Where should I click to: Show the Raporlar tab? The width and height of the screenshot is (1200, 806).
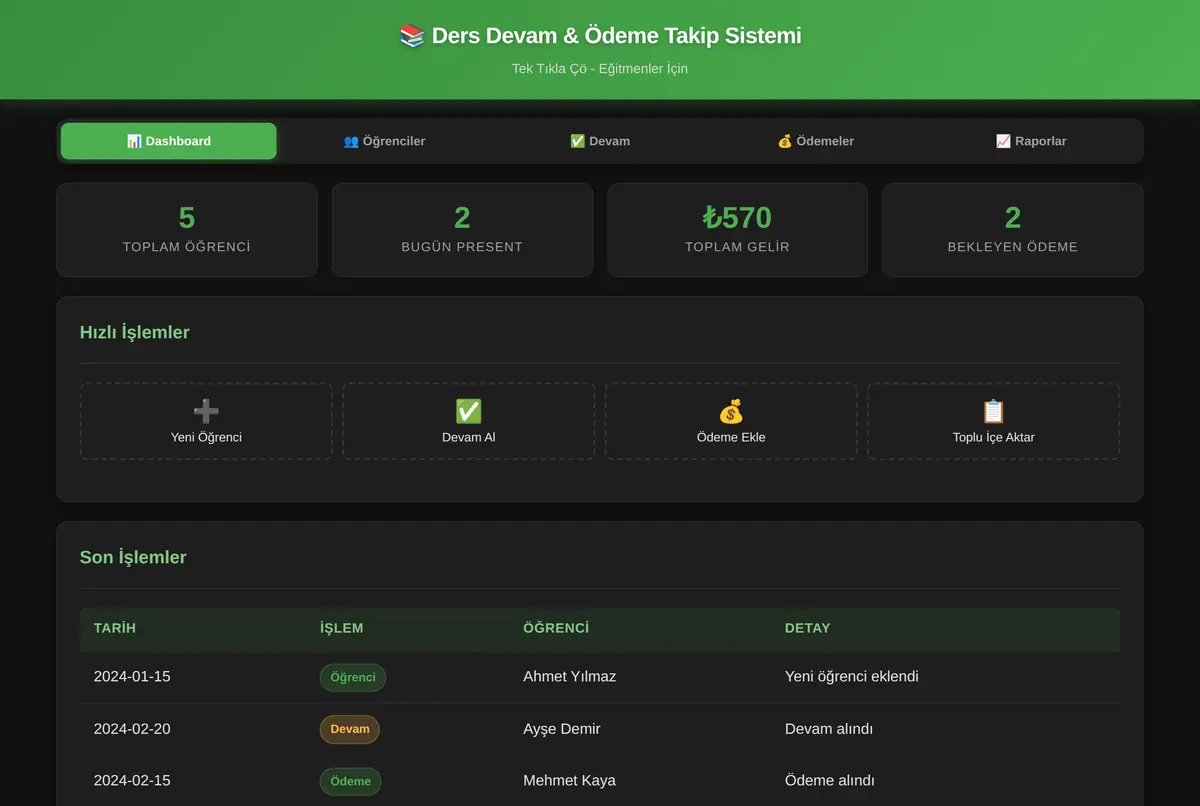click(1031, 141)
